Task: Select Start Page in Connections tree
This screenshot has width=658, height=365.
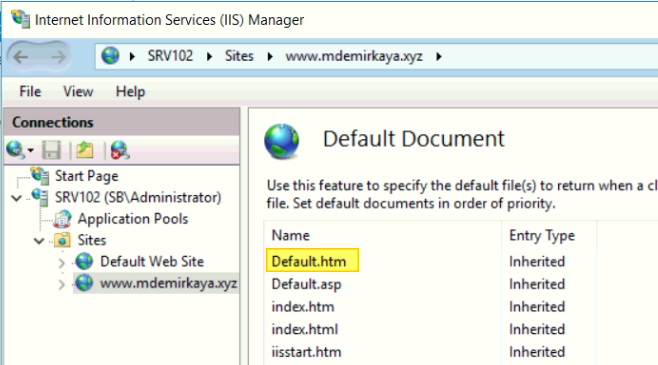Action: pos(86,176)
